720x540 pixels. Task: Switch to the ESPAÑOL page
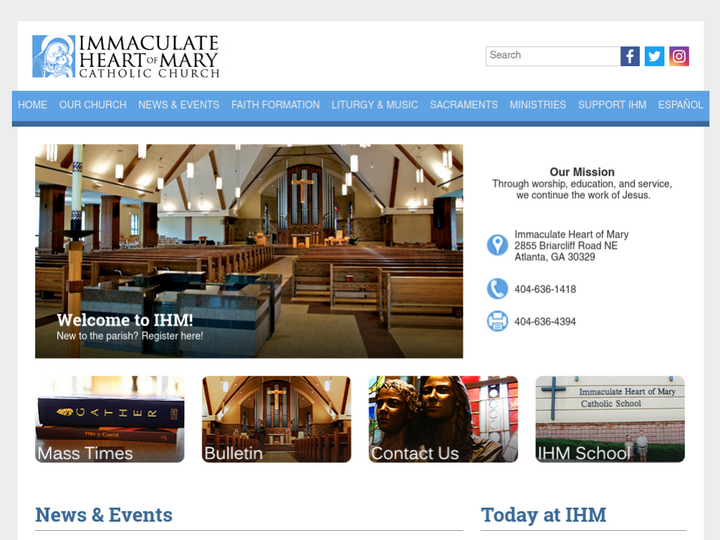tap(681, 105)
